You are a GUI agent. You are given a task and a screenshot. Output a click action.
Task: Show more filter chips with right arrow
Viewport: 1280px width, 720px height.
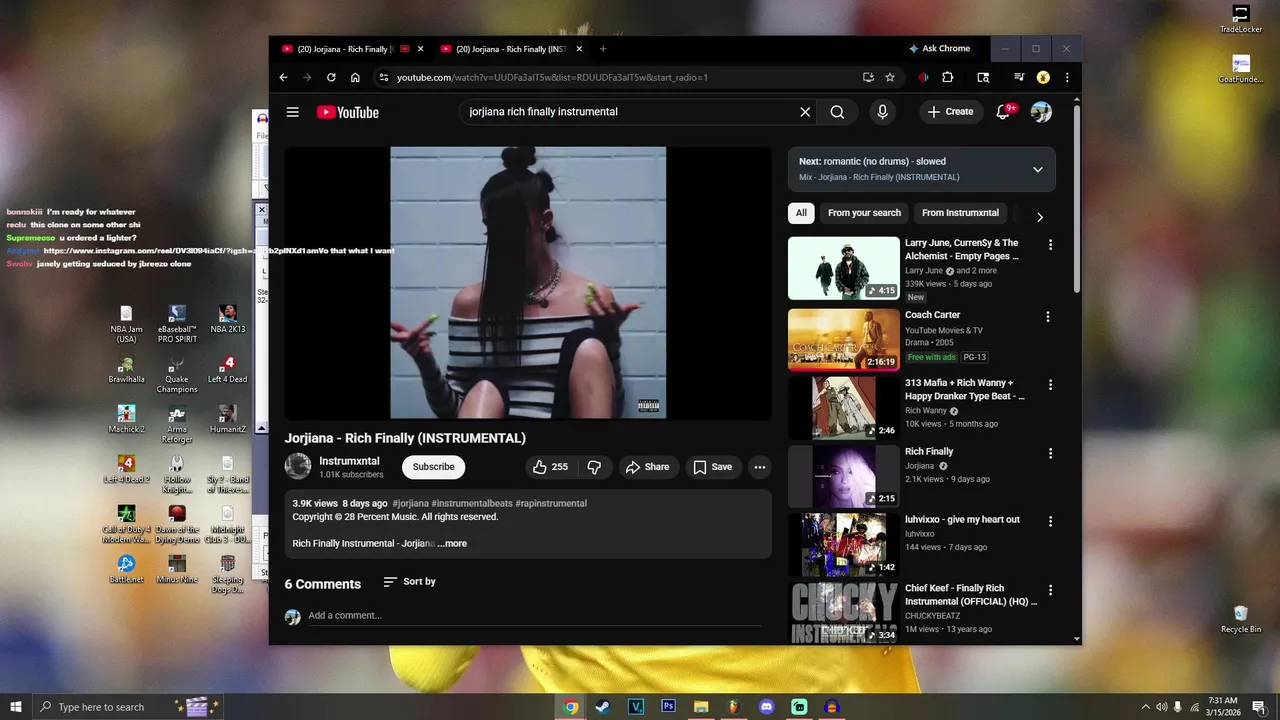point(1039,217)
